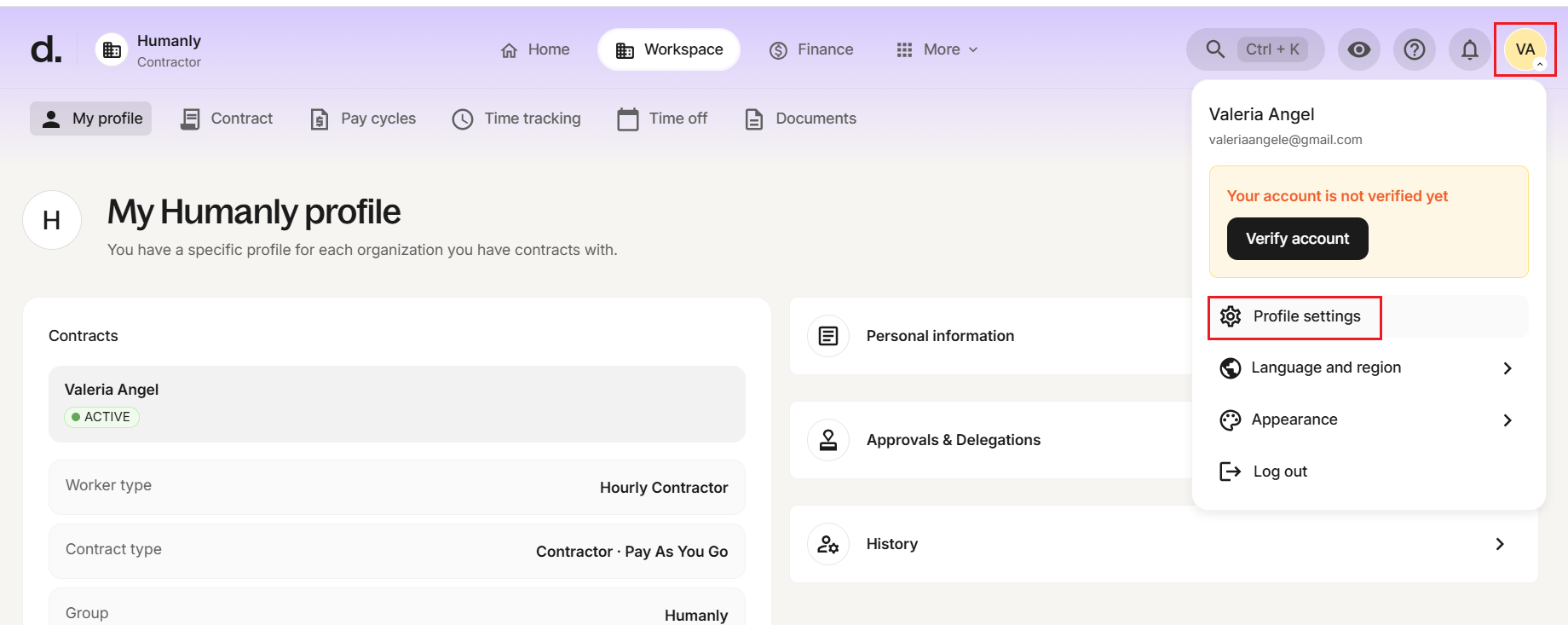Select the Time tracking tab
The height and width of the screenshot is (625, 1568).
tap(516, 119)
